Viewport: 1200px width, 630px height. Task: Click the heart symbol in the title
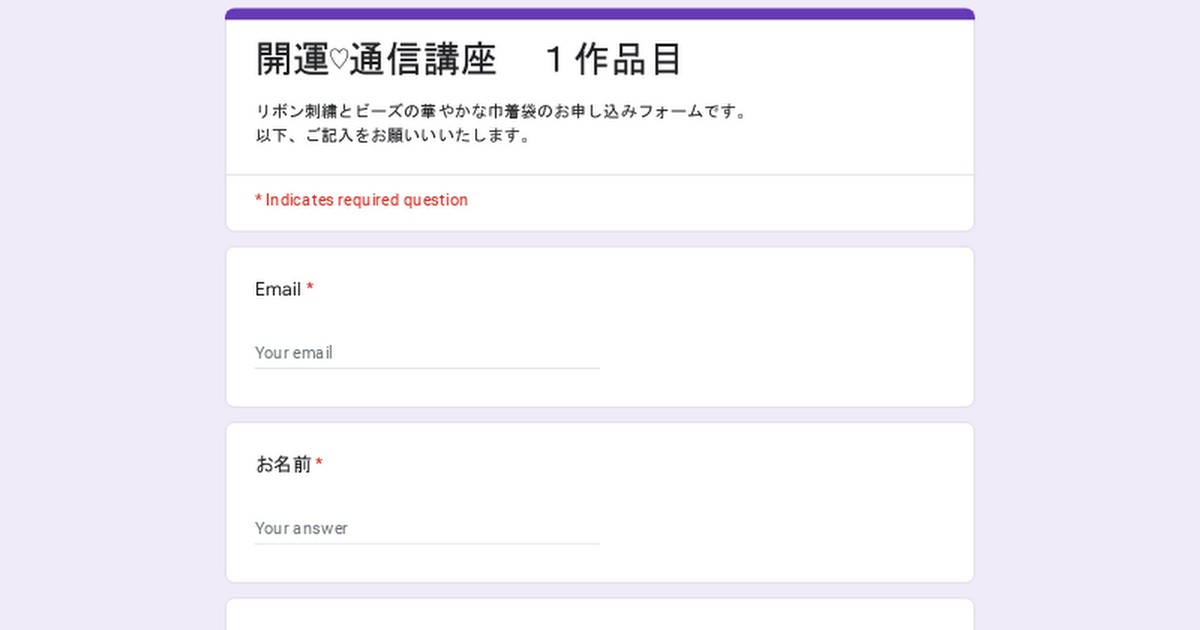(x=338, y=61)
